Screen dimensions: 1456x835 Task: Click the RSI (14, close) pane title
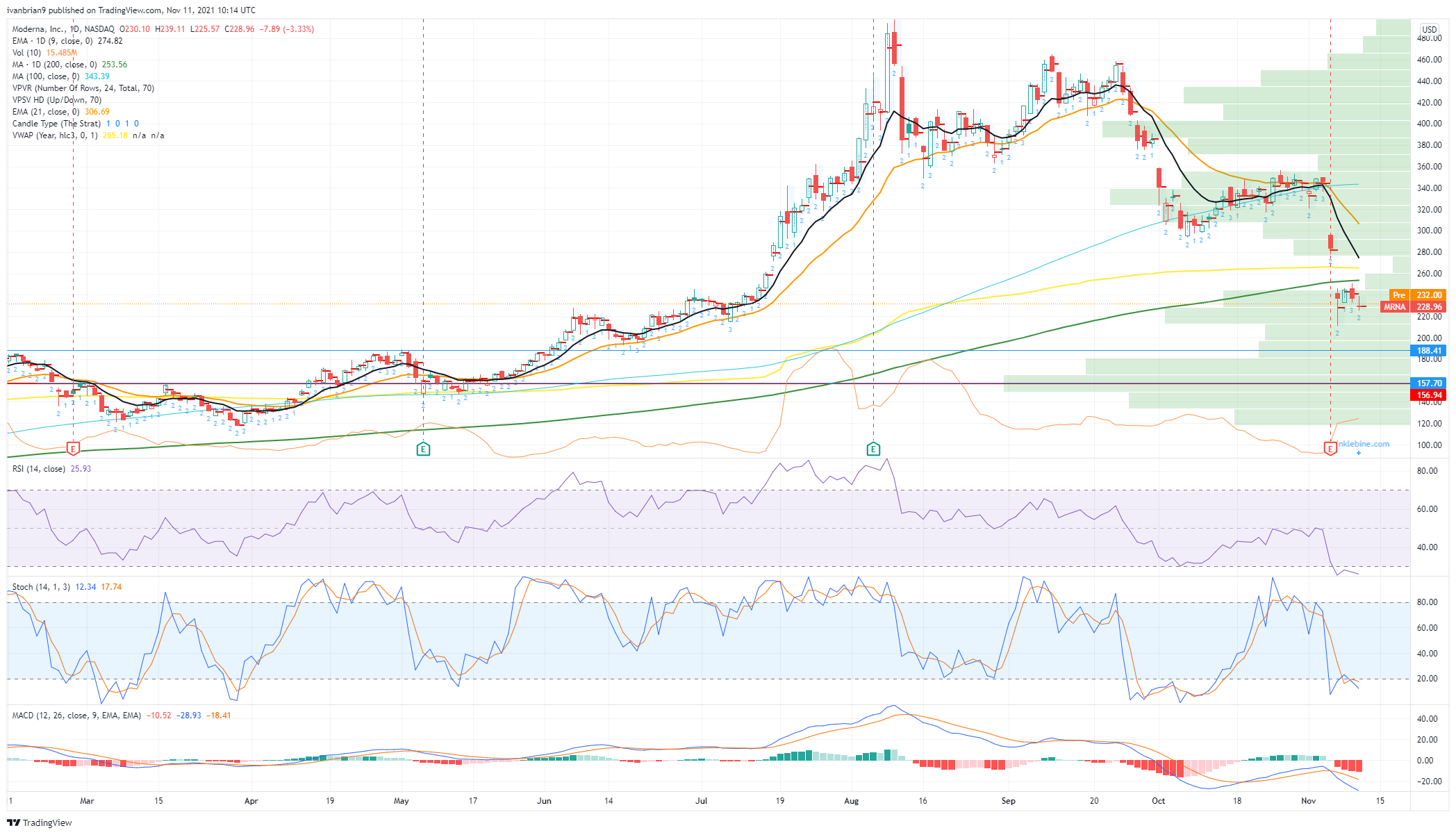39,469
